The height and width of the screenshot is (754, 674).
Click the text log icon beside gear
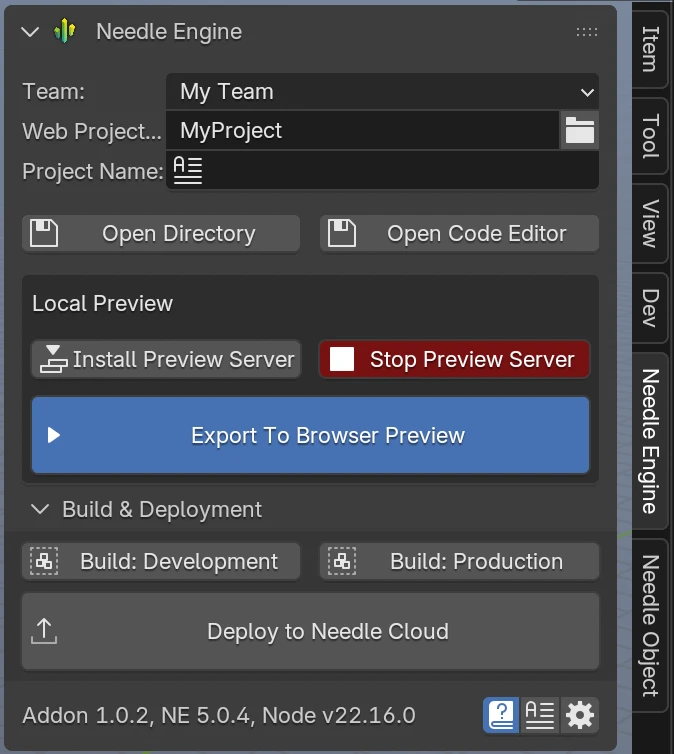coord(540,715)
